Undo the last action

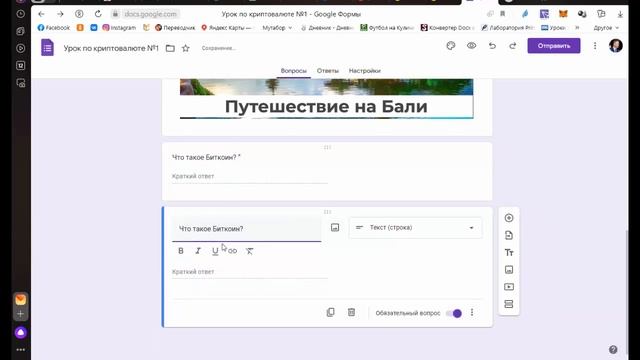pos(492,46)
